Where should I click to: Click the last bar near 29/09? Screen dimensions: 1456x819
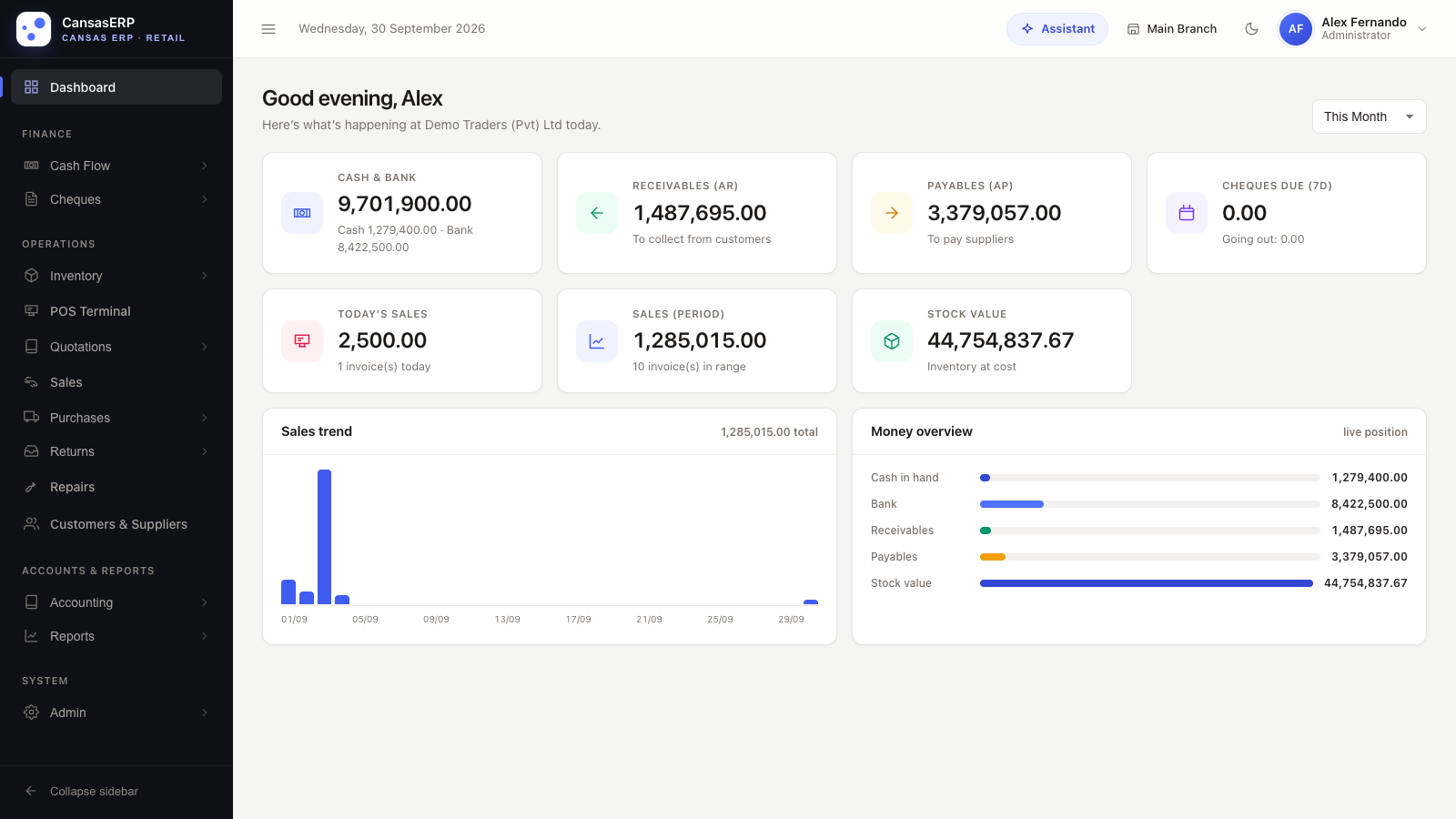tap(811, 602)
